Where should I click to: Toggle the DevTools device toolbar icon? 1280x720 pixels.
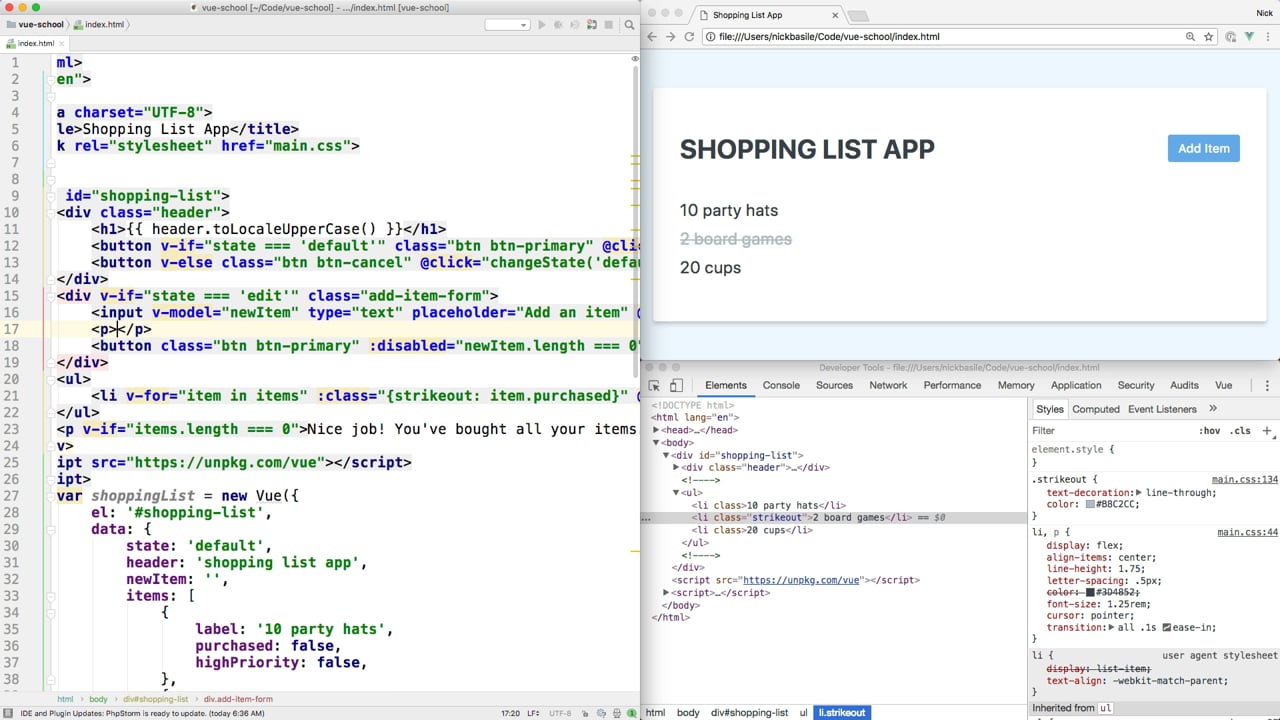point(675,385)
